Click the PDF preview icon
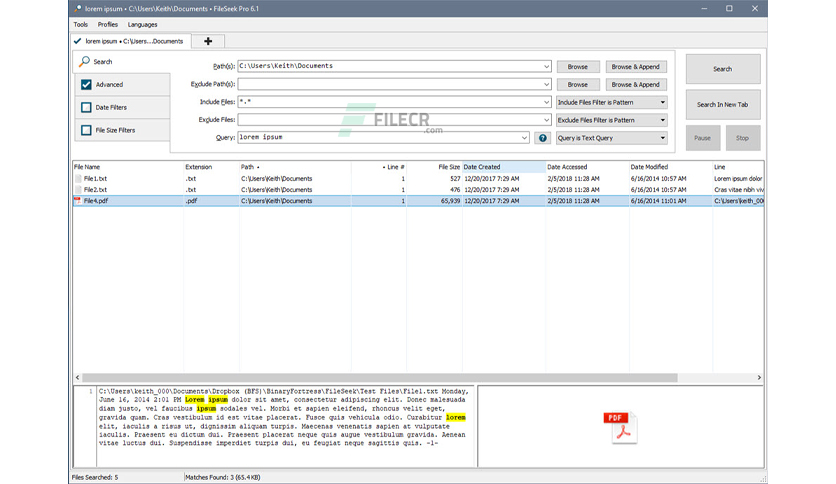 coord(621,427)
